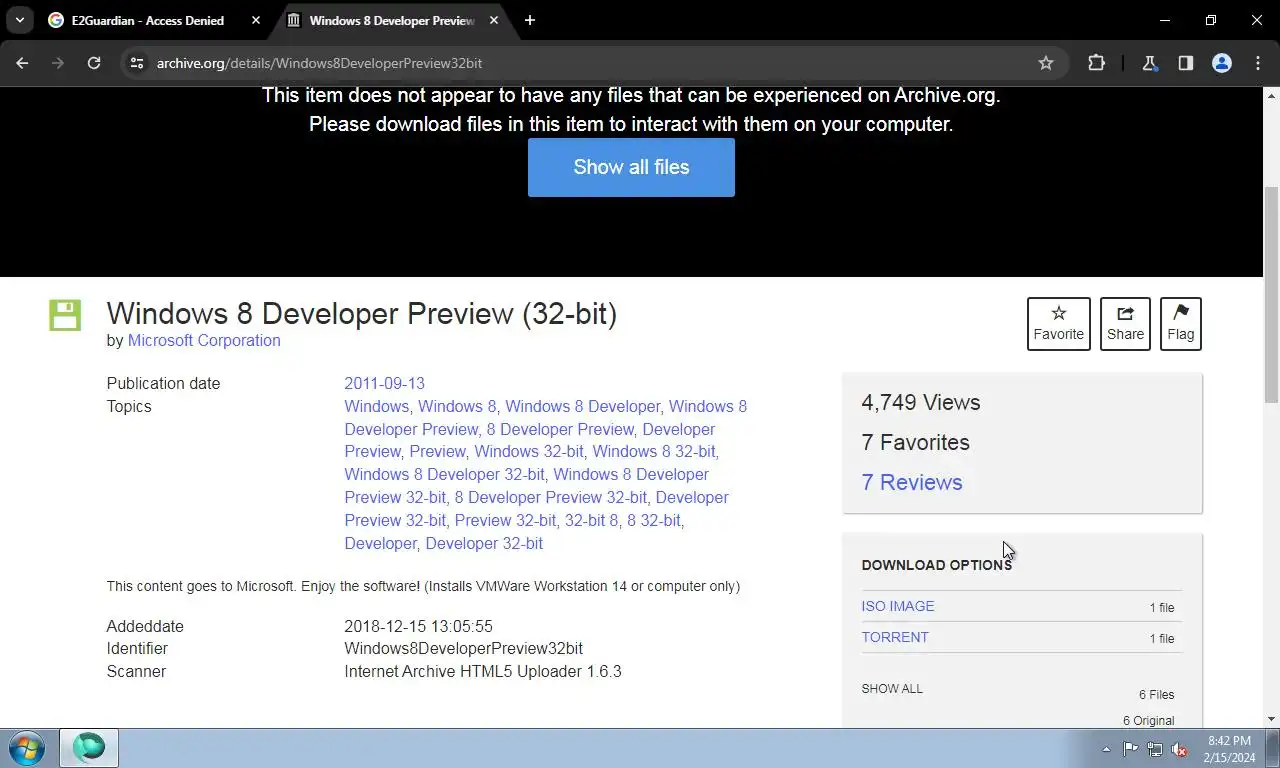
Task: Click scrollbar up arrow
Action: pyautogui.click(x=1272, y=95)
